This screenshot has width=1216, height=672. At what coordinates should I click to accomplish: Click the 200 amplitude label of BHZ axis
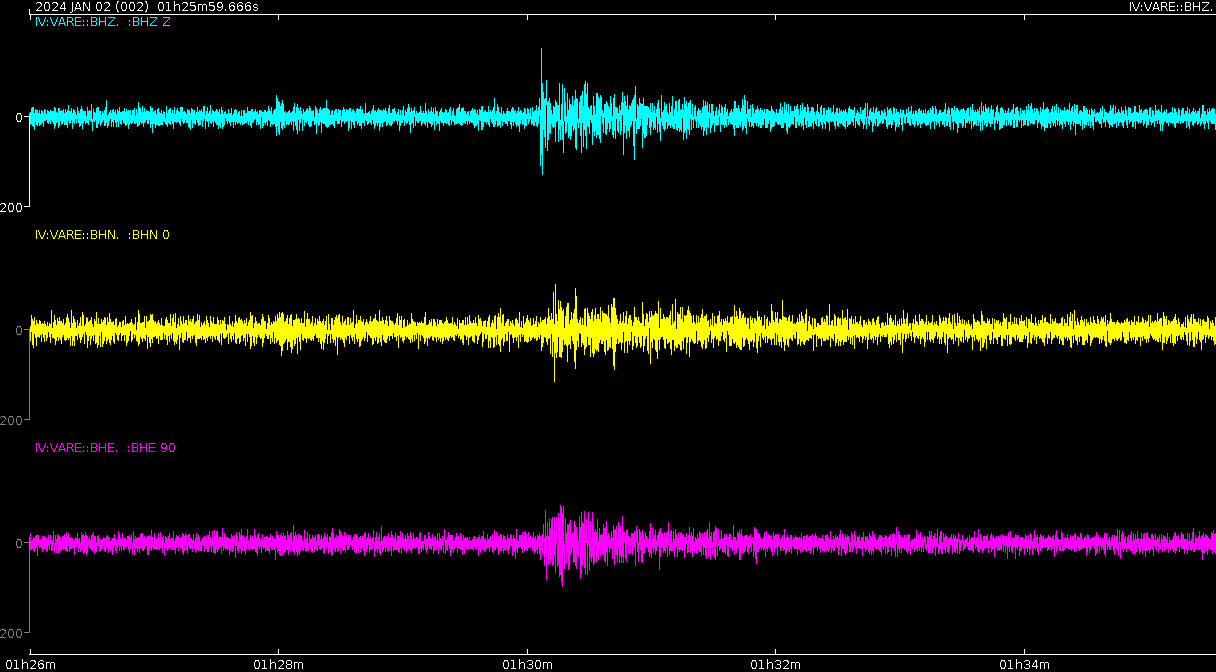[12, 207]
